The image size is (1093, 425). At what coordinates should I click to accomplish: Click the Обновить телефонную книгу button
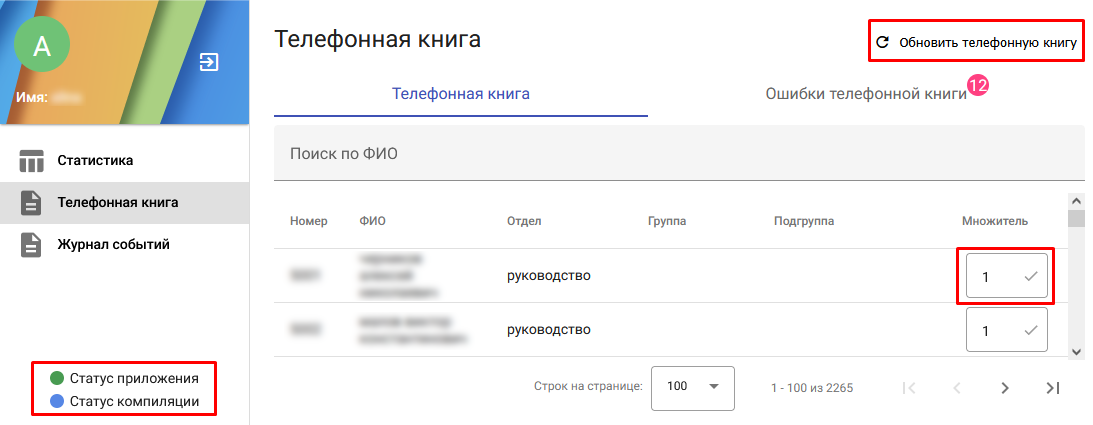[976, 42]
